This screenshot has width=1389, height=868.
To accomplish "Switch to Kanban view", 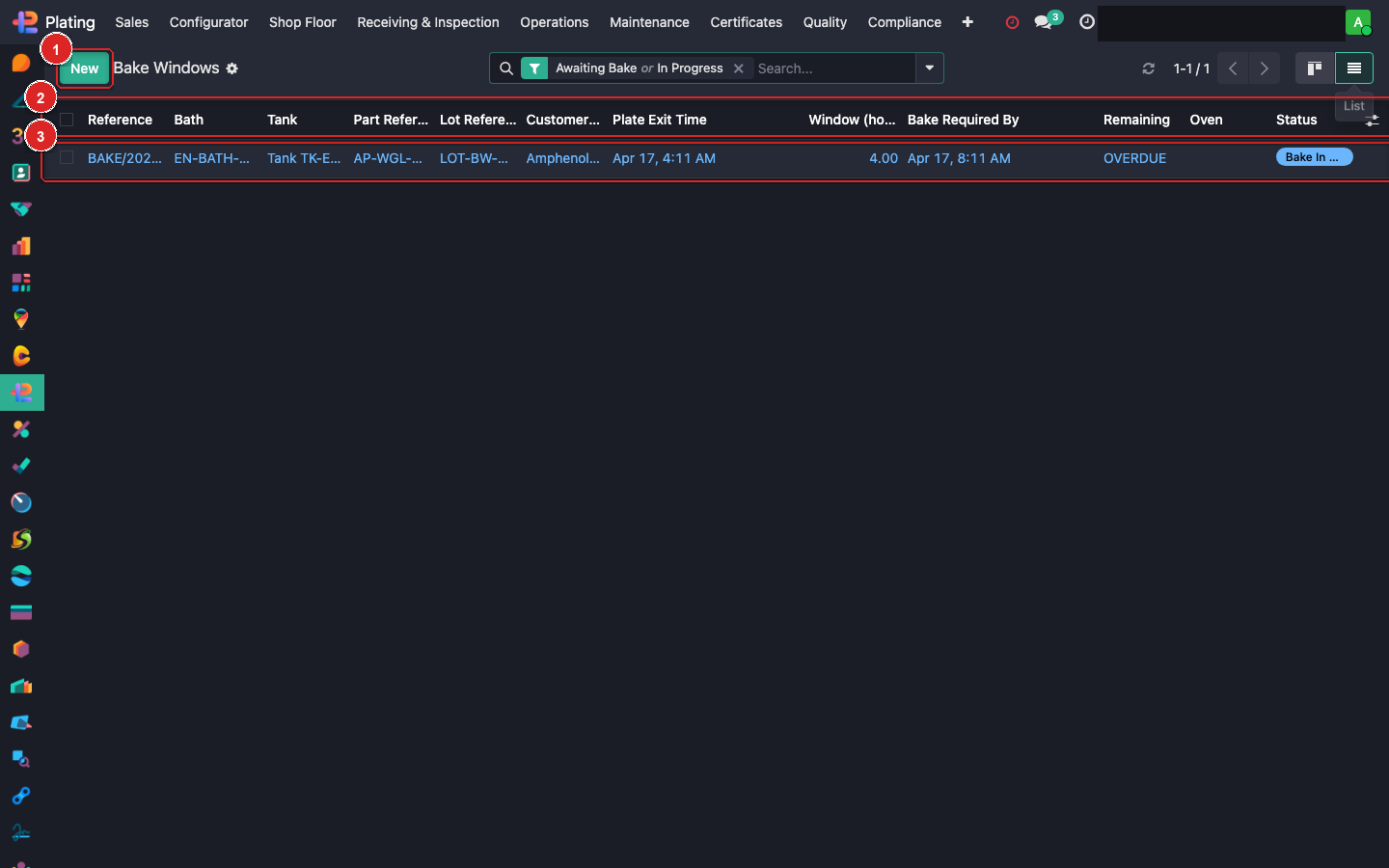I will click(1314, 68).
